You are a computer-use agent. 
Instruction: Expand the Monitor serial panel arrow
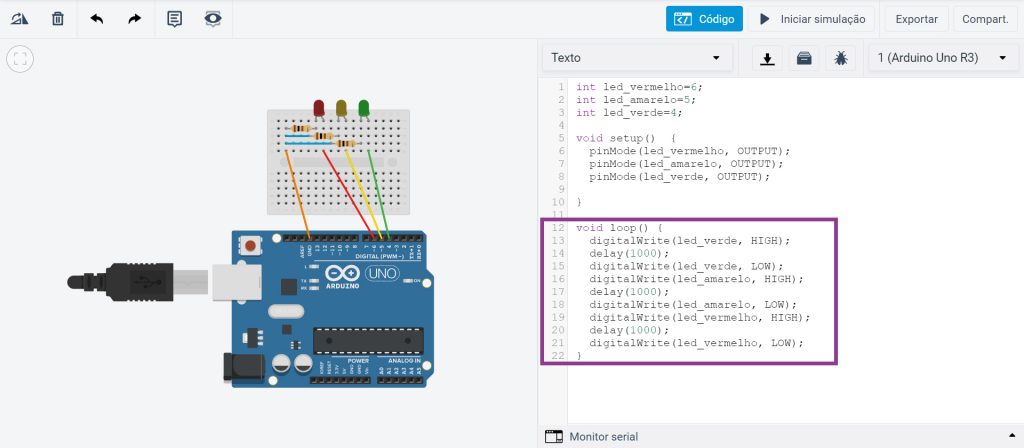[1012, 436]
